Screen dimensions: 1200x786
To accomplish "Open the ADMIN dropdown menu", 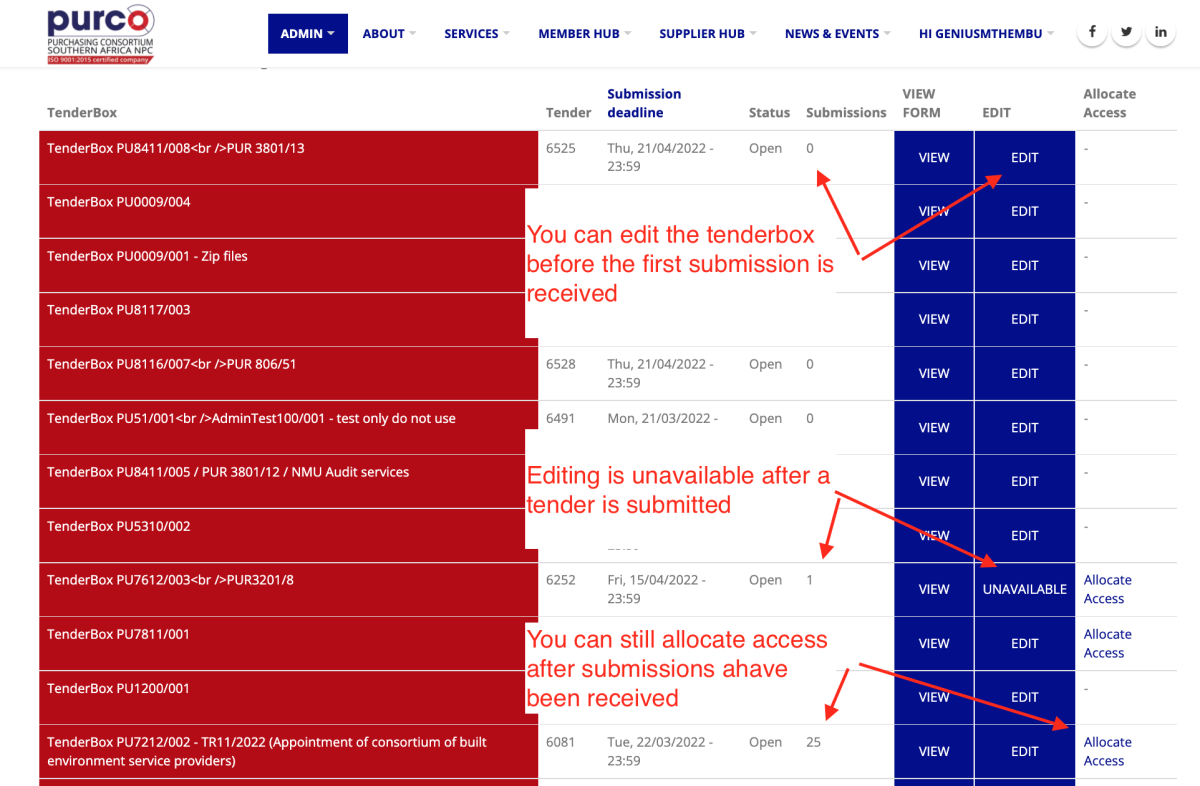I will tap(307, 34).
